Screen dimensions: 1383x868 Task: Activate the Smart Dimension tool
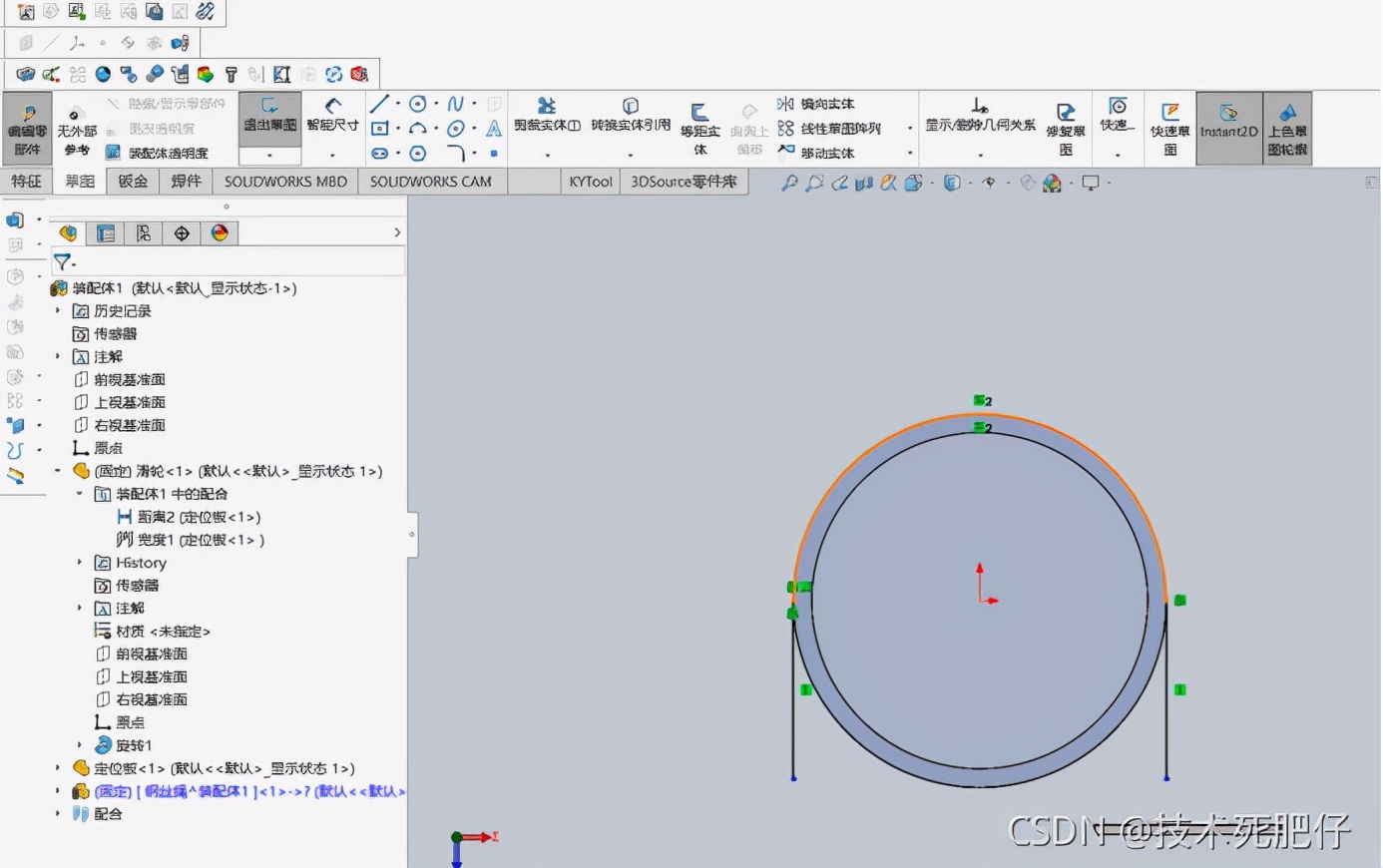click(332, 118)
